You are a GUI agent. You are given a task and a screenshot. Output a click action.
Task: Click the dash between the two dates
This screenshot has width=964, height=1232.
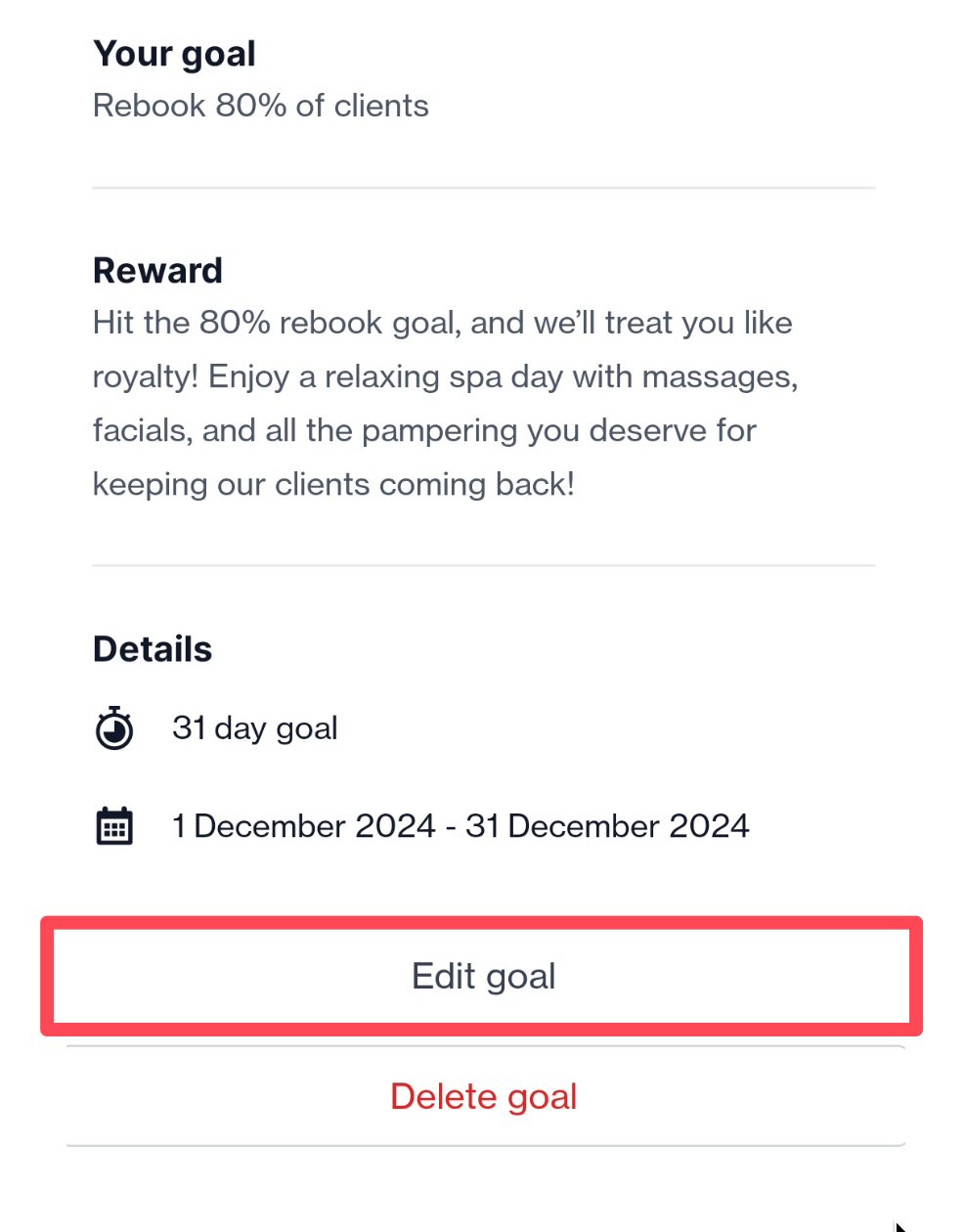[x=450, y=827]
